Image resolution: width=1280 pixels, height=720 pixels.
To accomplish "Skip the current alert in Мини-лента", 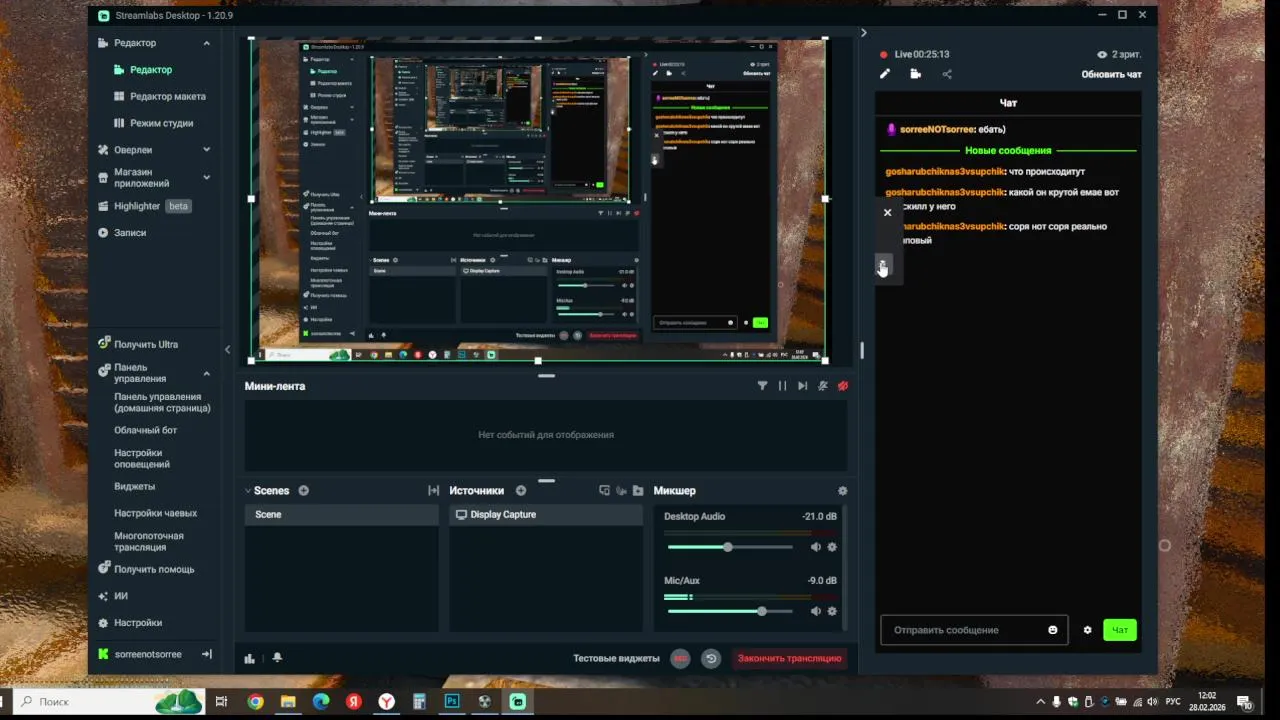I will 802,386.
